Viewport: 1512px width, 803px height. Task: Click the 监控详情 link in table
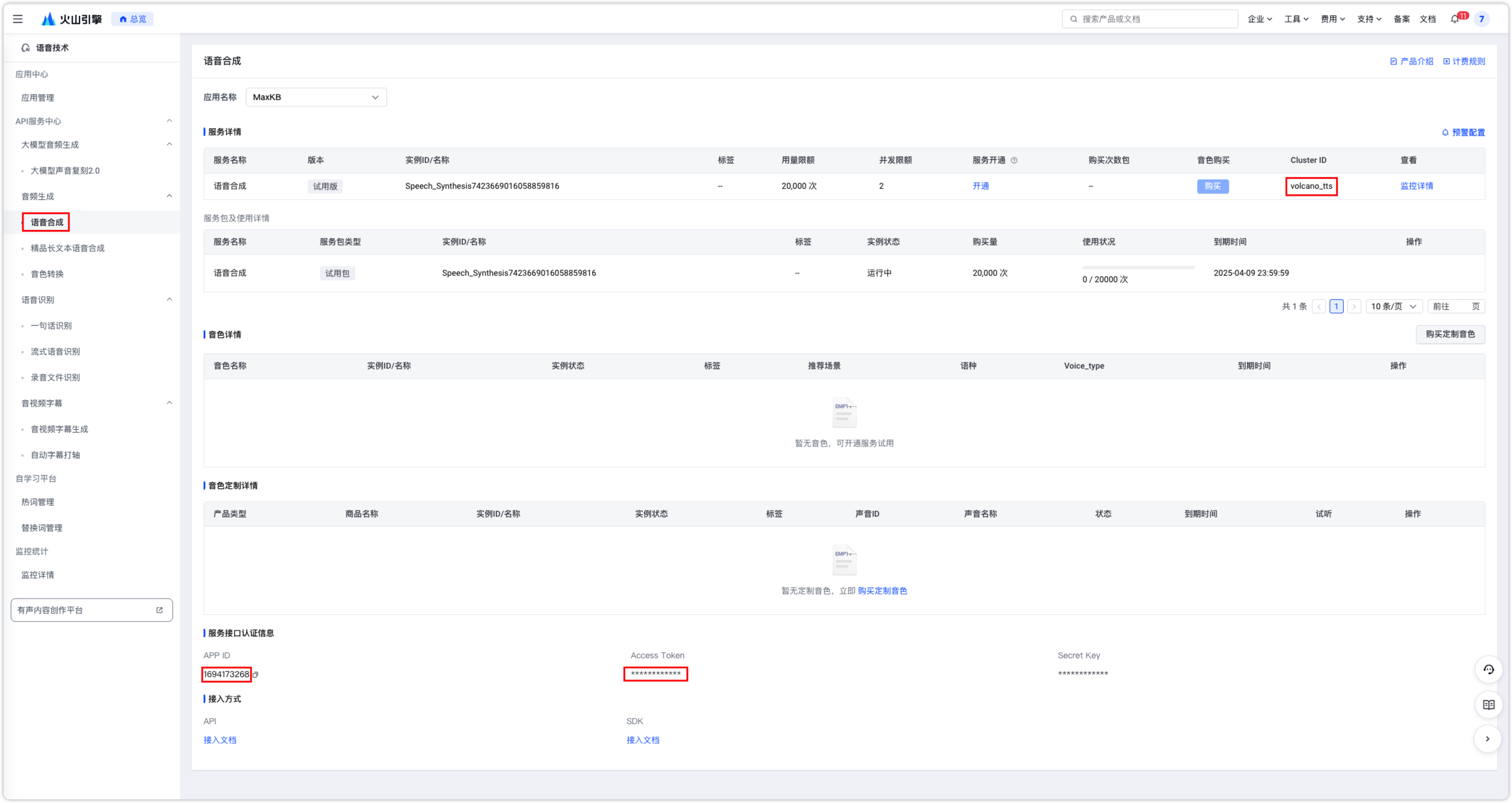tap(1416, 186)
